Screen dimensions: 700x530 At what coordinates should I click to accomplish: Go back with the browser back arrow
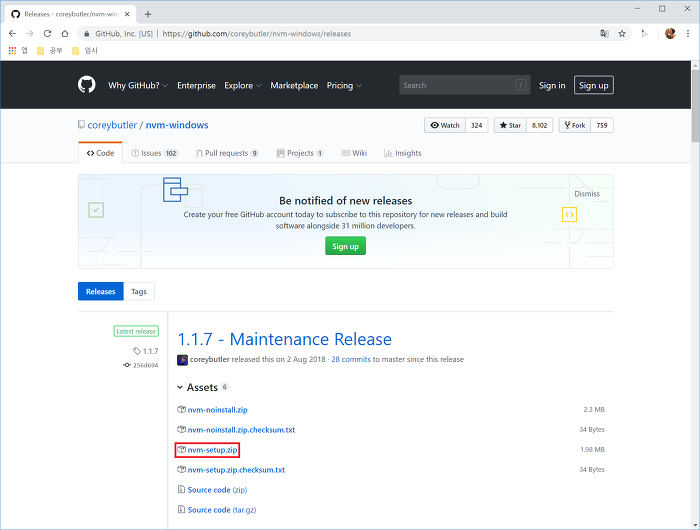pyautogui.click(x=12, y=33)
